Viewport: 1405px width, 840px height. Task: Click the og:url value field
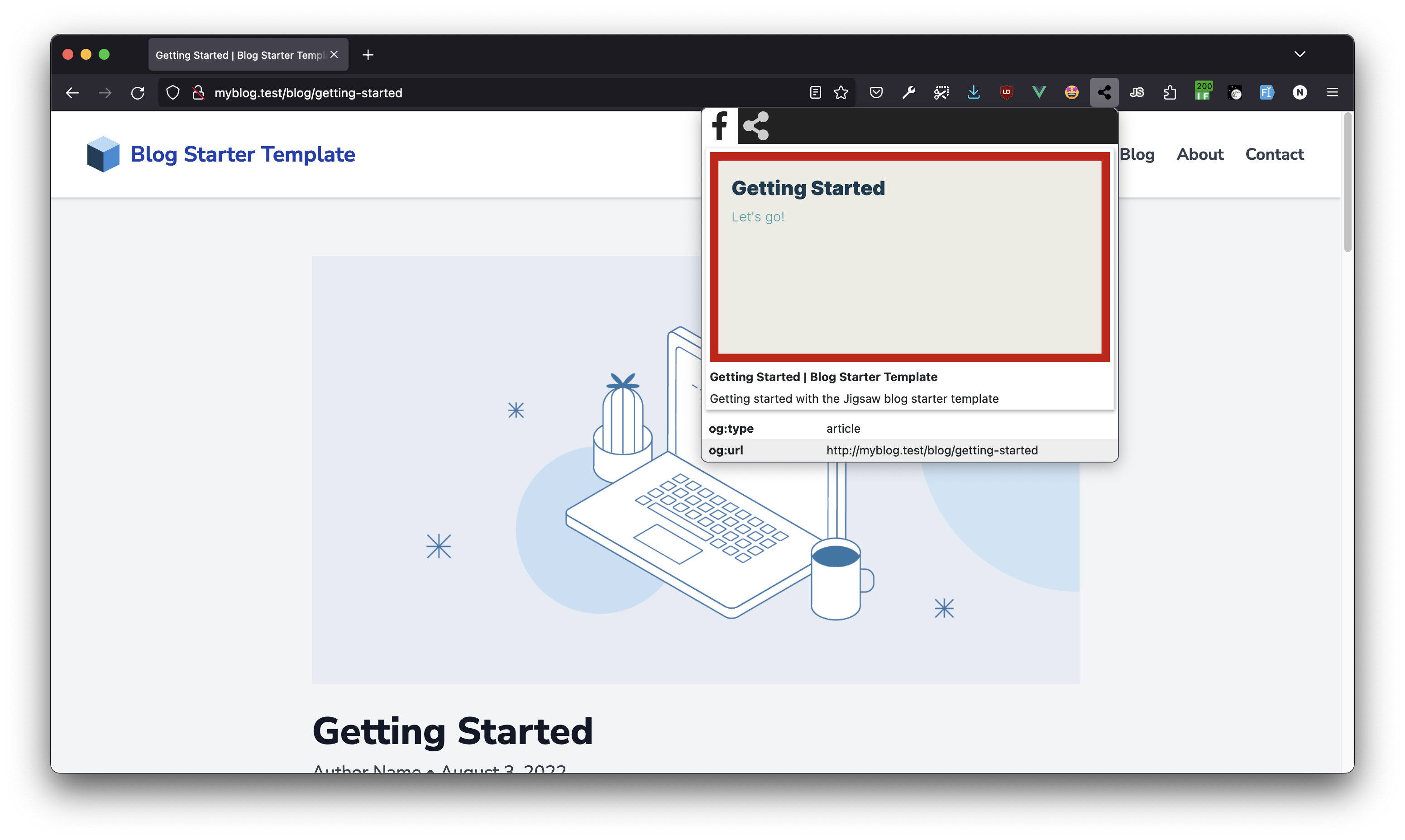point(932,449)
